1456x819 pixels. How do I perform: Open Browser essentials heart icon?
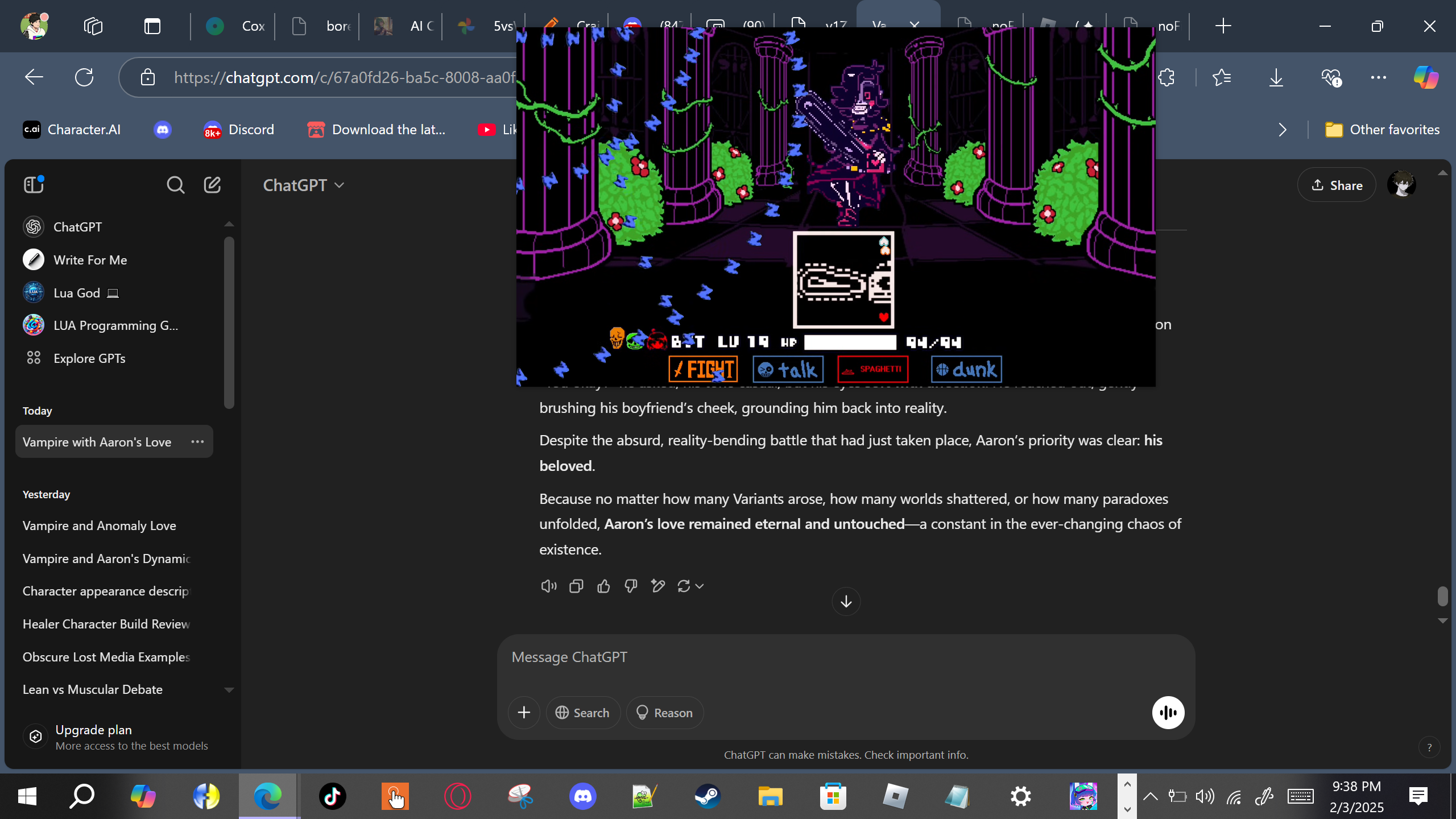tap(1331, 77)
